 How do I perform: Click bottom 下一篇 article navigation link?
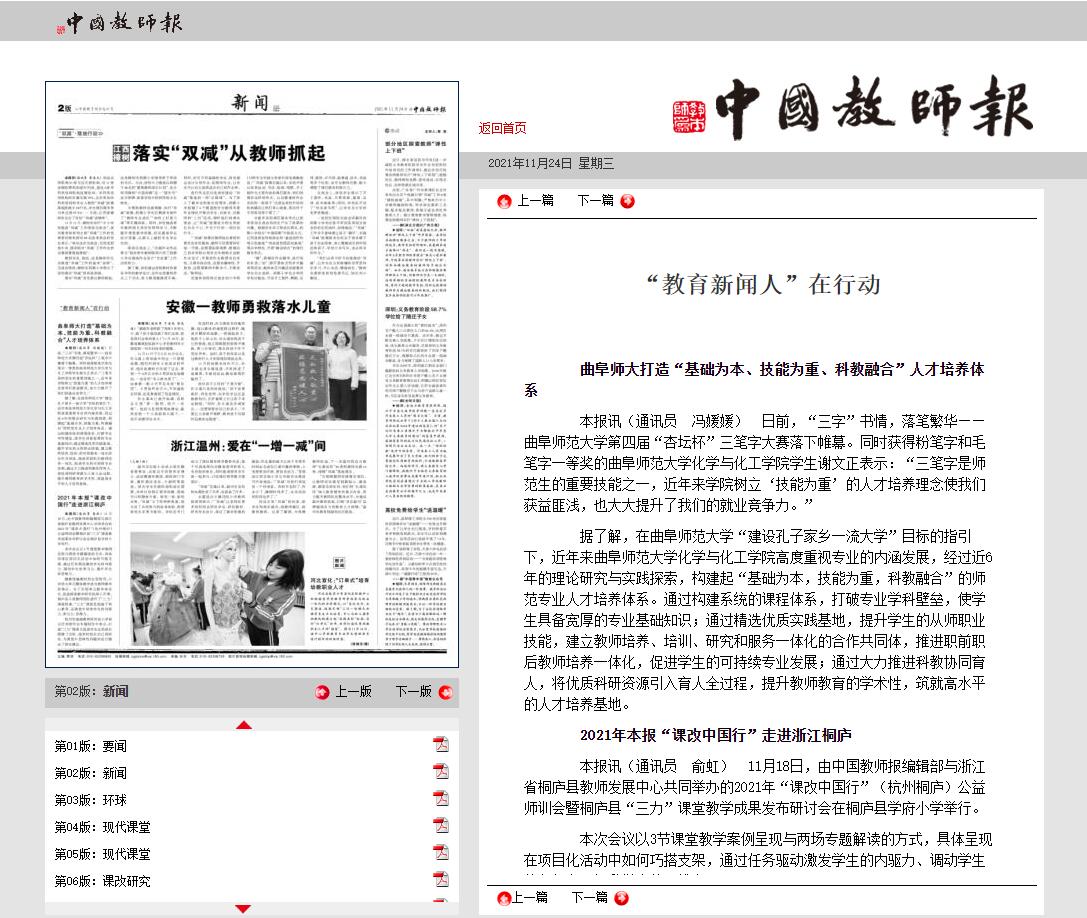coord(590,898)
